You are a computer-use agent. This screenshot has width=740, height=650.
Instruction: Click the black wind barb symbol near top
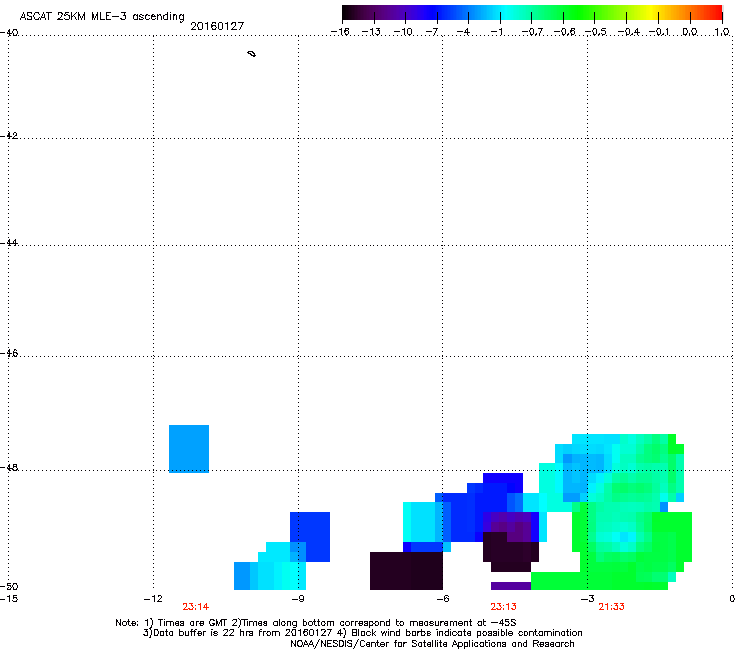click(252, 54)
